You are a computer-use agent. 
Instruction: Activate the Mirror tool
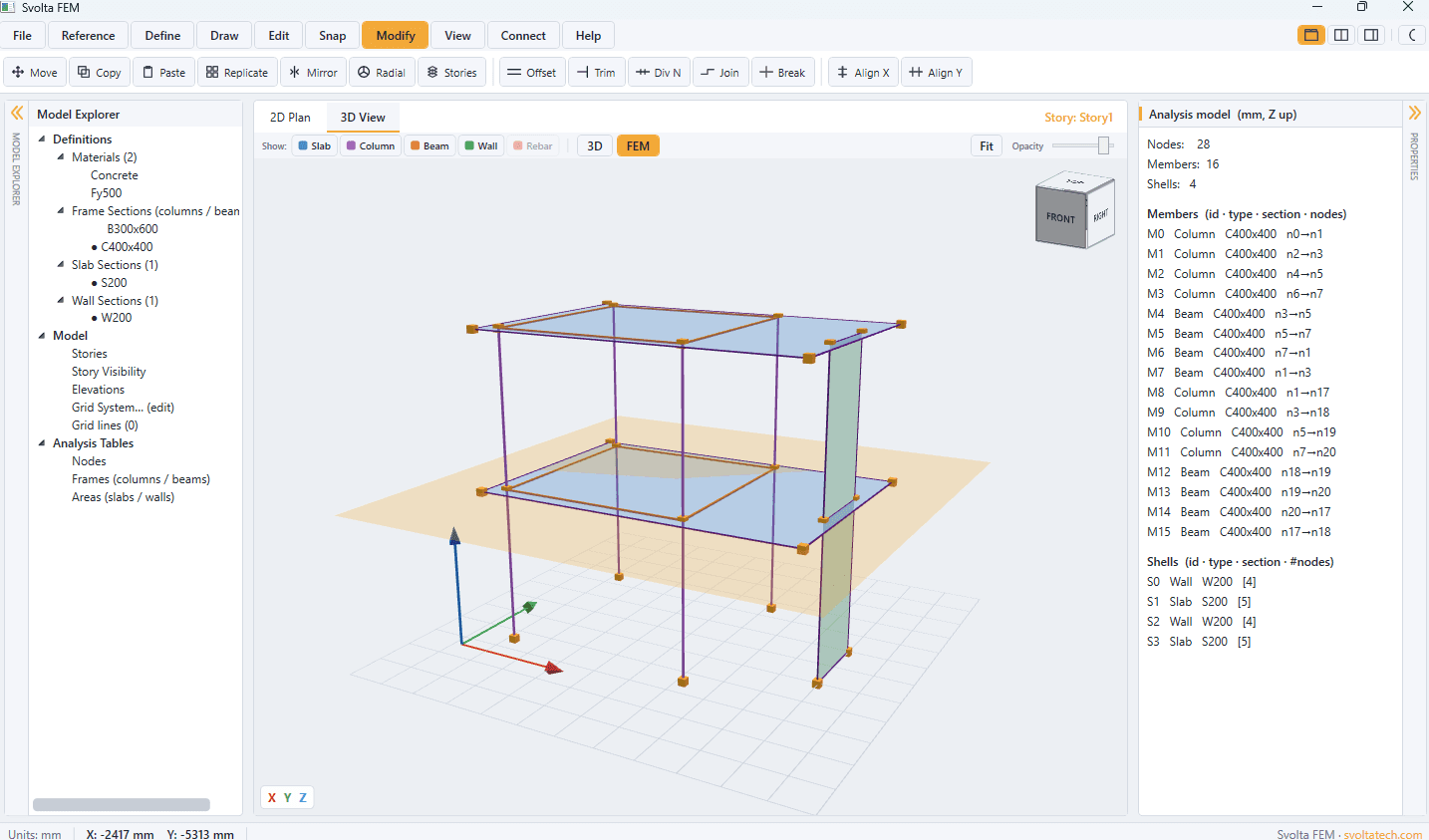tap(313, 73)
